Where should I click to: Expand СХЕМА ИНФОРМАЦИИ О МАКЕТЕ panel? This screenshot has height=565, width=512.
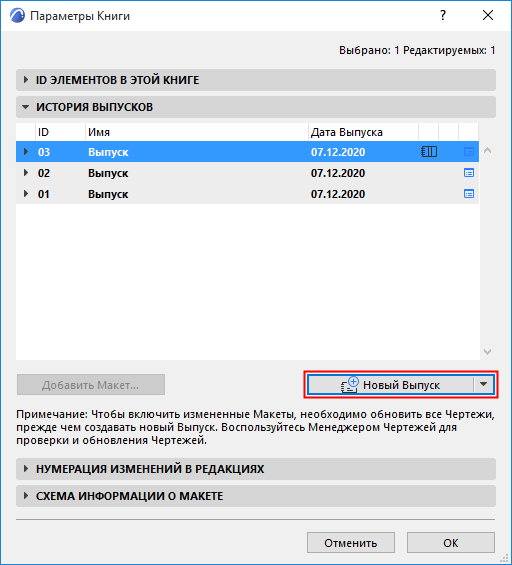[x=256, y=496]
